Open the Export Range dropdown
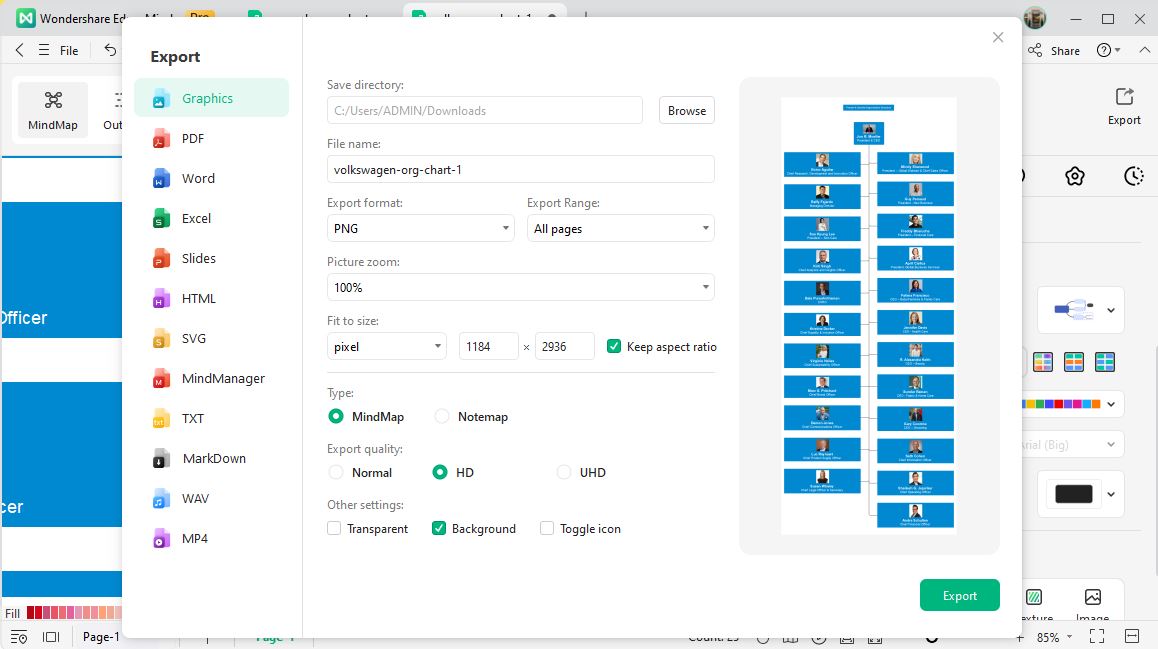The image size is (1158, 649). 620,228
